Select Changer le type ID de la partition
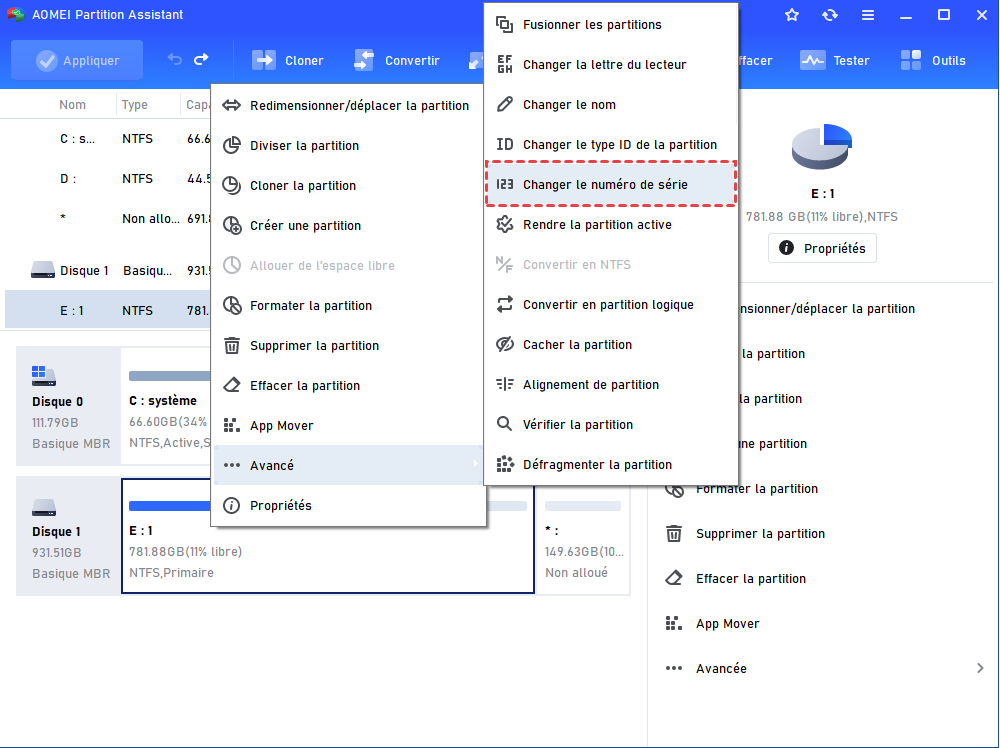This screenshot has width=1000, height=748. [611, 145]
